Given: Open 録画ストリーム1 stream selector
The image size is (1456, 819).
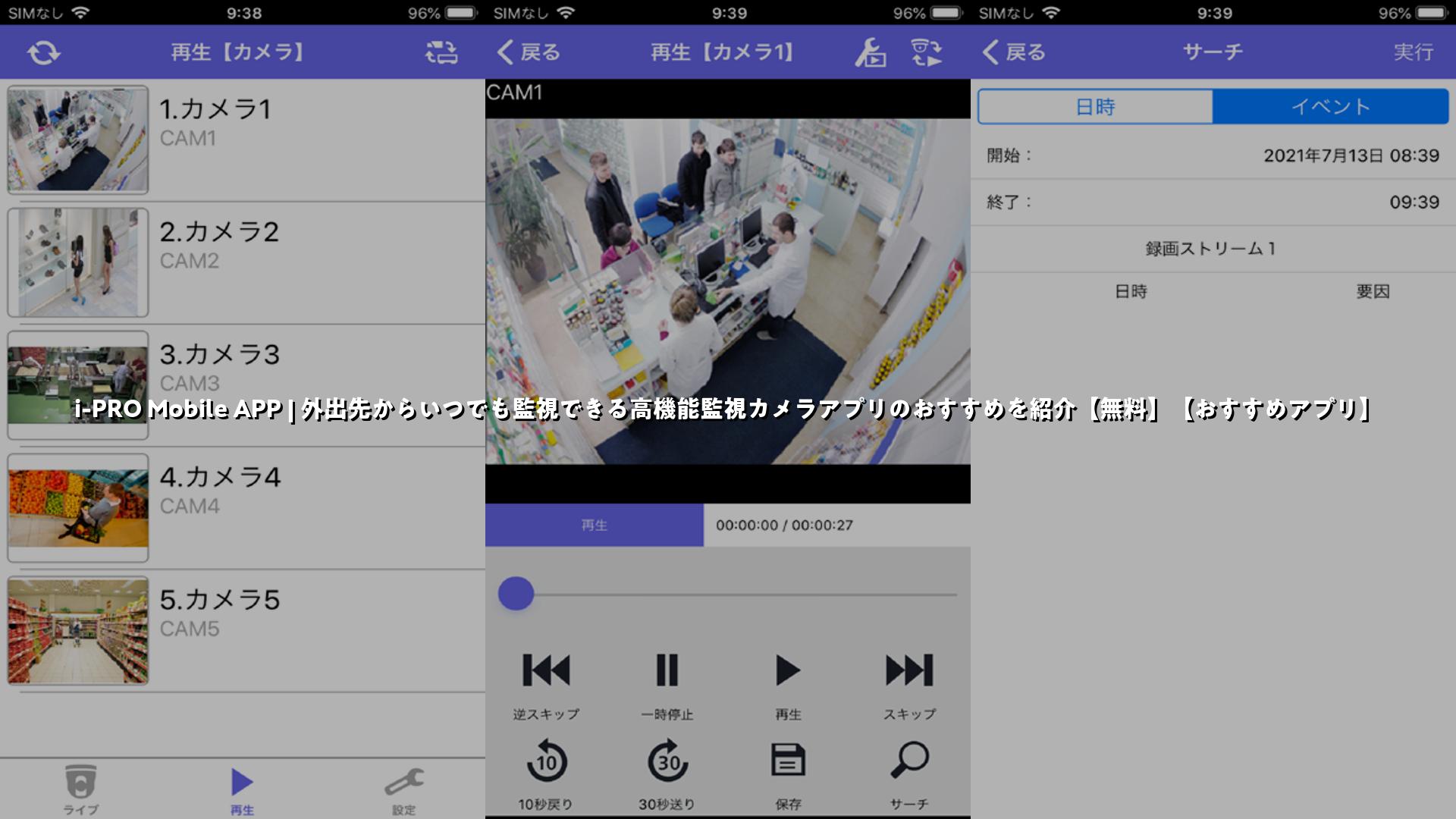Looking at the screenshot, I should pos(1211,249).
